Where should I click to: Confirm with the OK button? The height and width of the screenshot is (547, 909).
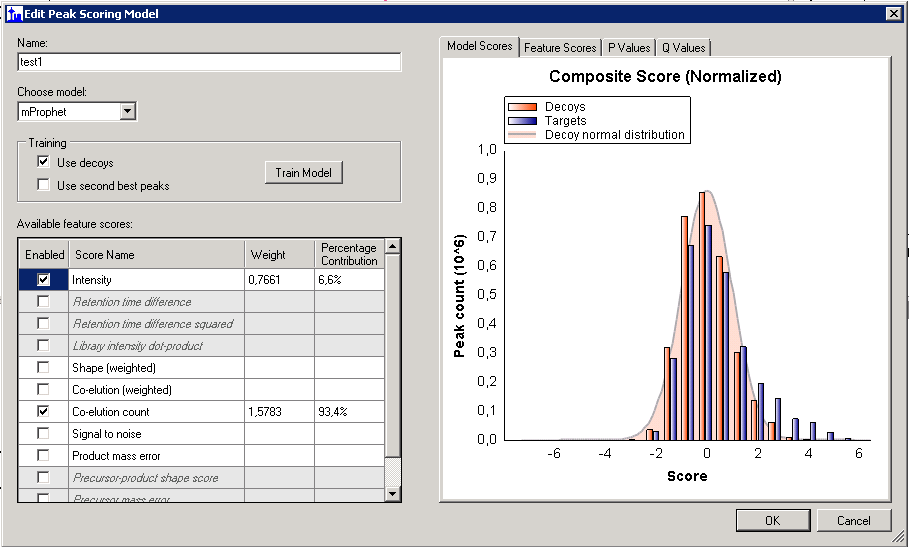tap(772, 520)
